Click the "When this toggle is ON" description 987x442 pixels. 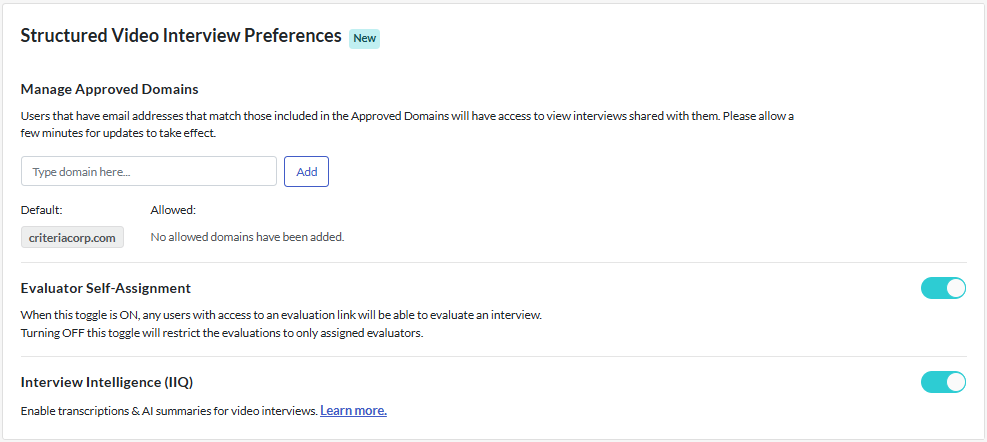point(280,315)
